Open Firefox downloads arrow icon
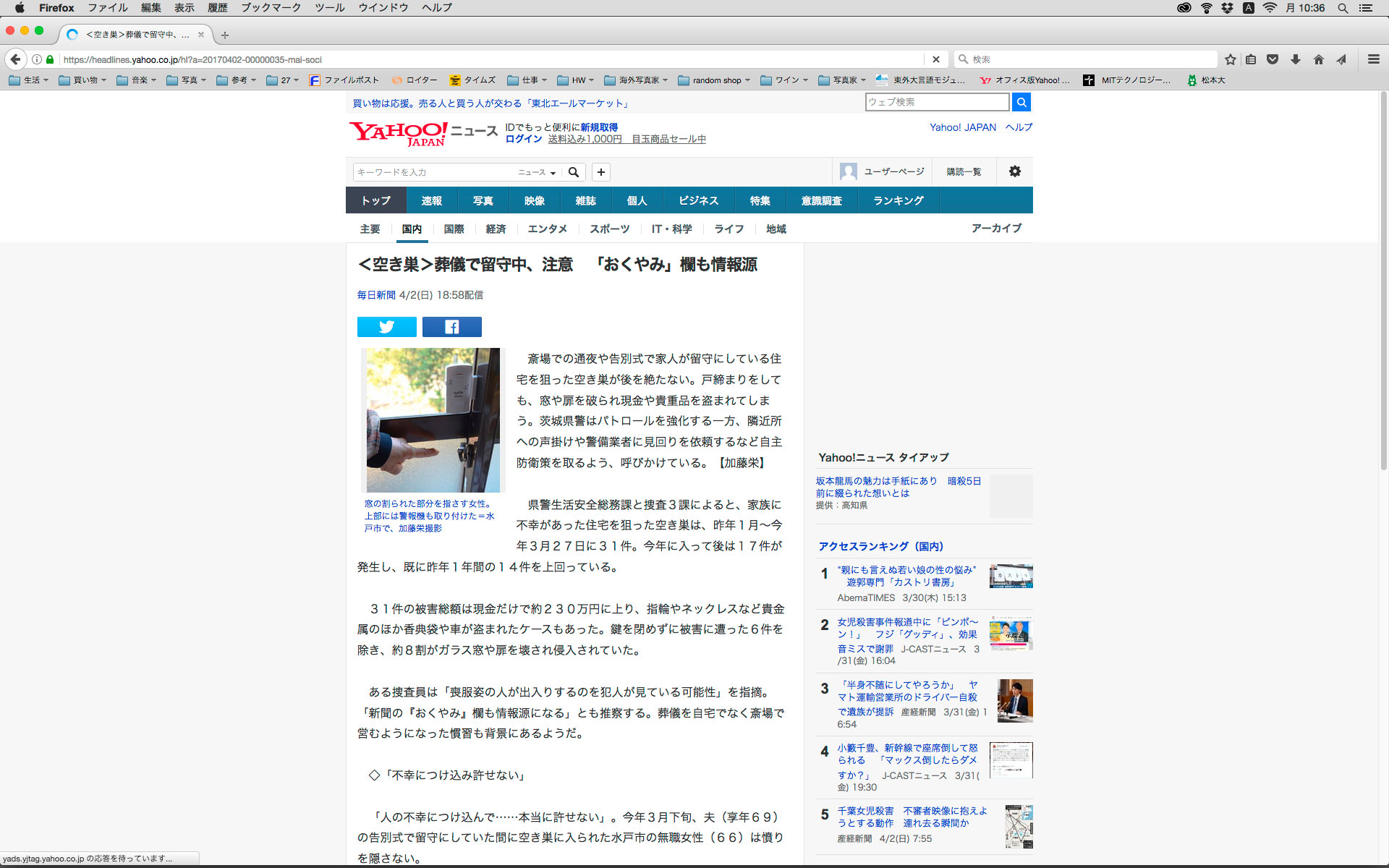The image size is (1389, 868). (x=1296, y=59)
